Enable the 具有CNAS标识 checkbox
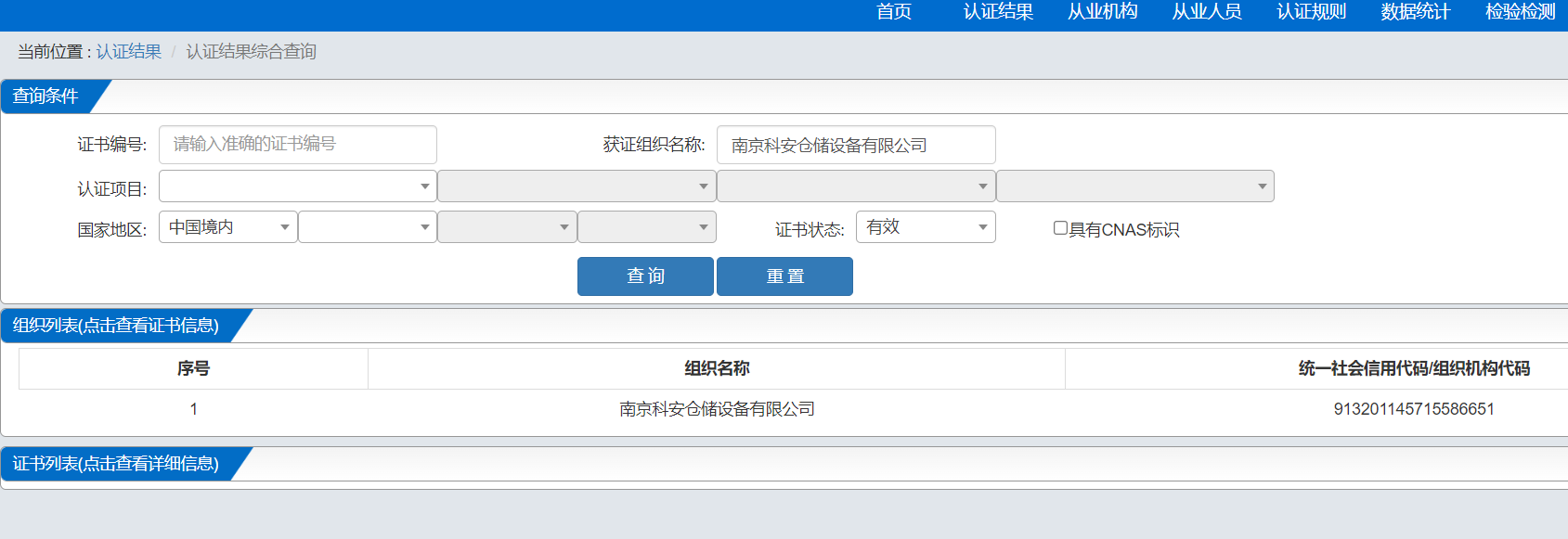This screenshot has height=539, width=1568. point(1060,228)
